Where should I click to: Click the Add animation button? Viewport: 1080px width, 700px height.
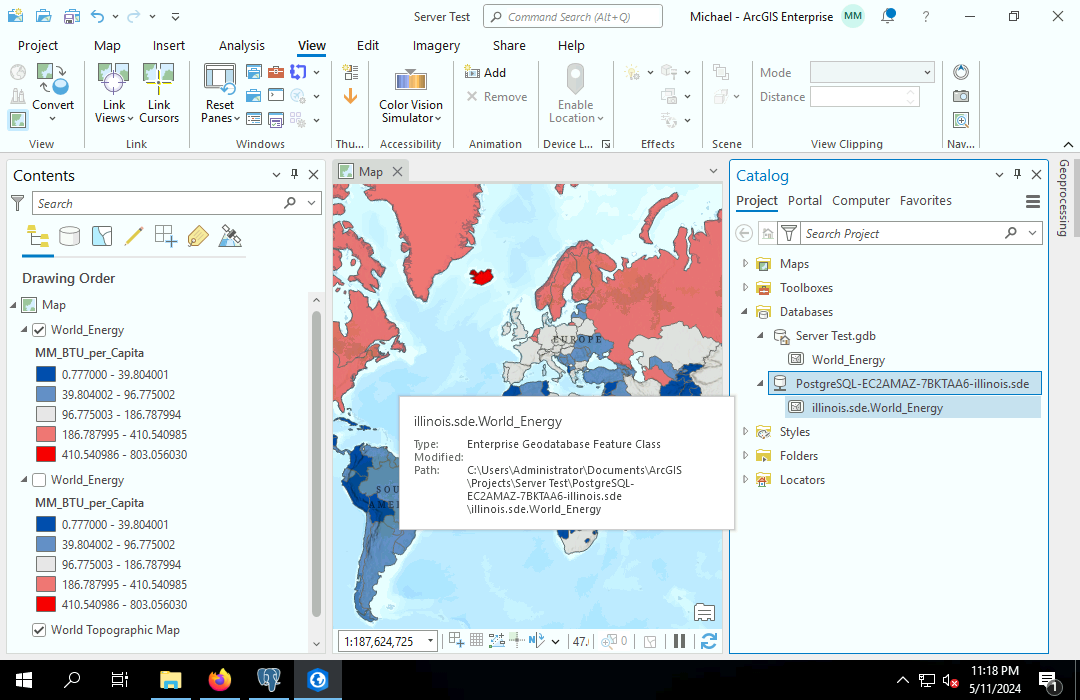[486, 73]
